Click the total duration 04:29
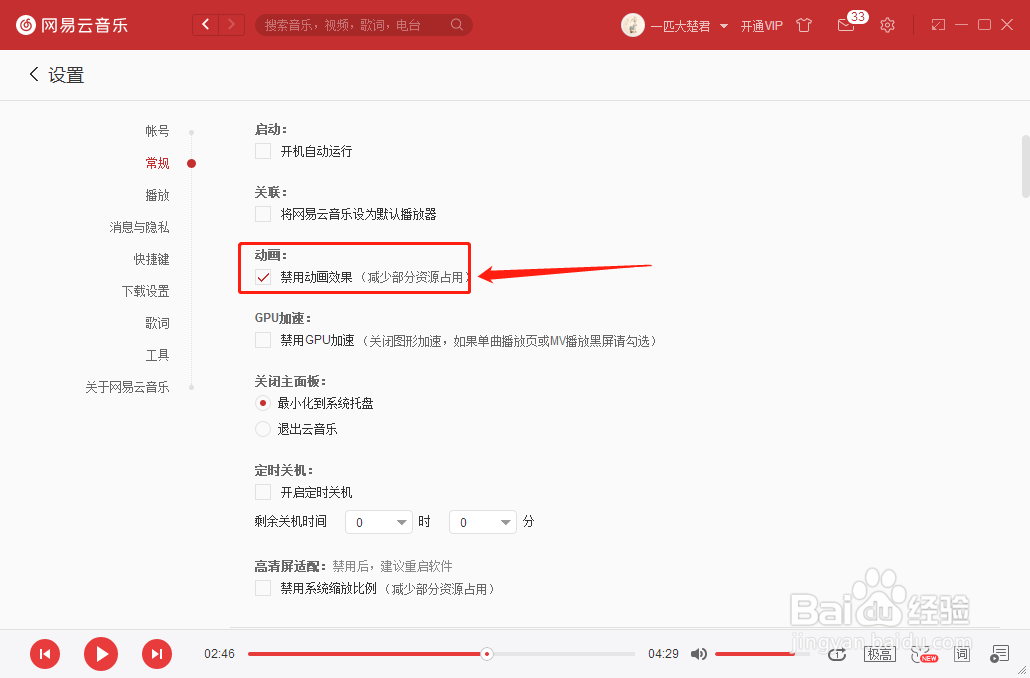1030x678 pixels. click(663, 654)
